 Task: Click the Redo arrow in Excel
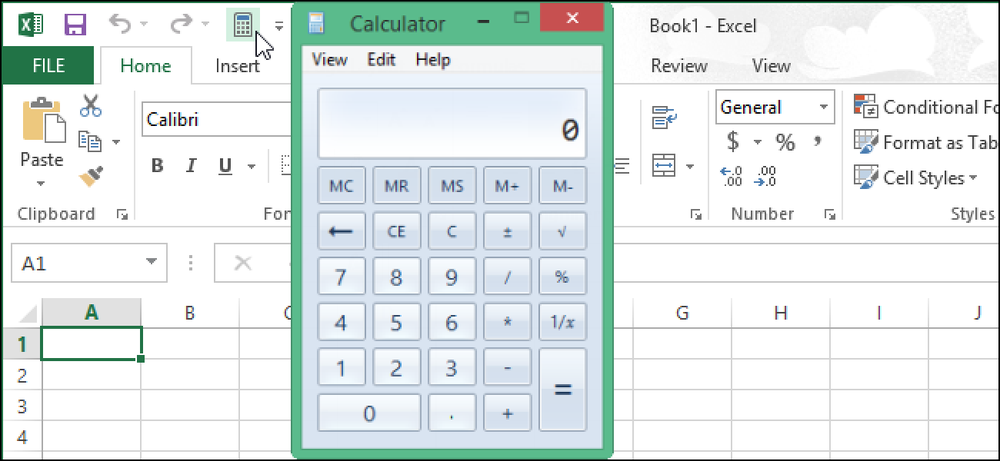pyautogui.click(x=181, y=24)
